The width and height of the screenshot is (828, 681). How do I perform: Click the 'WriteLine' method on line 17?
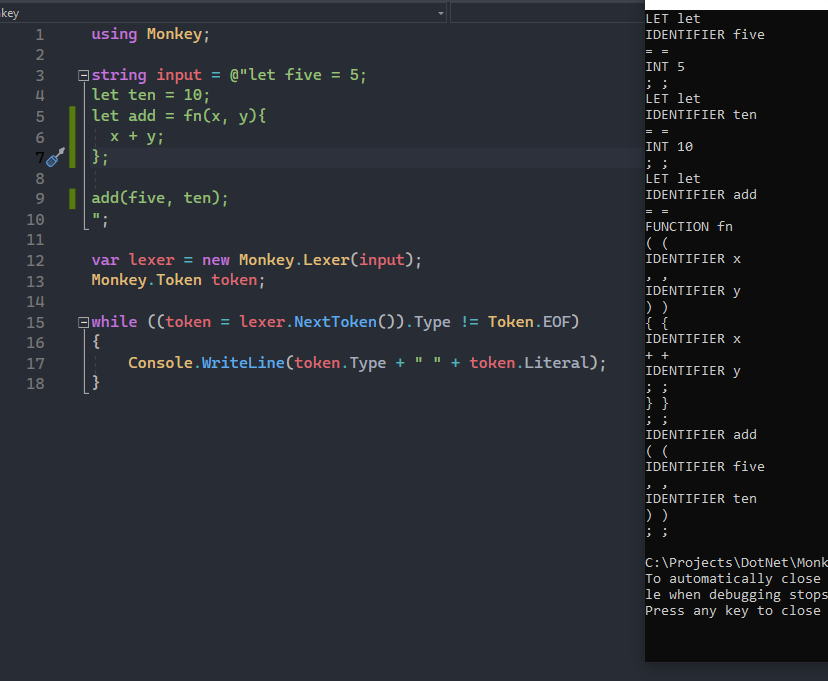pyautogui.click(x=243, y=363)
